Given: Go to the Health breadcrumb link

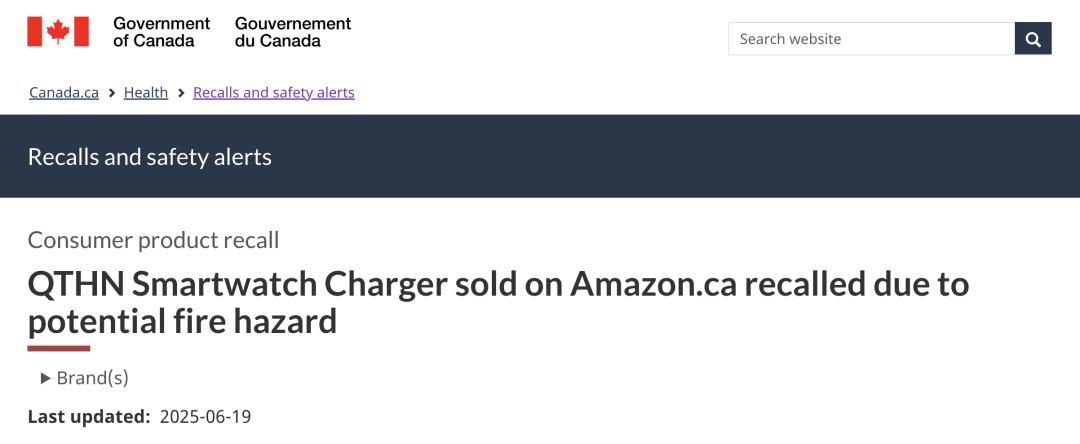Looking at the screenshot, I should coord(146,92).
